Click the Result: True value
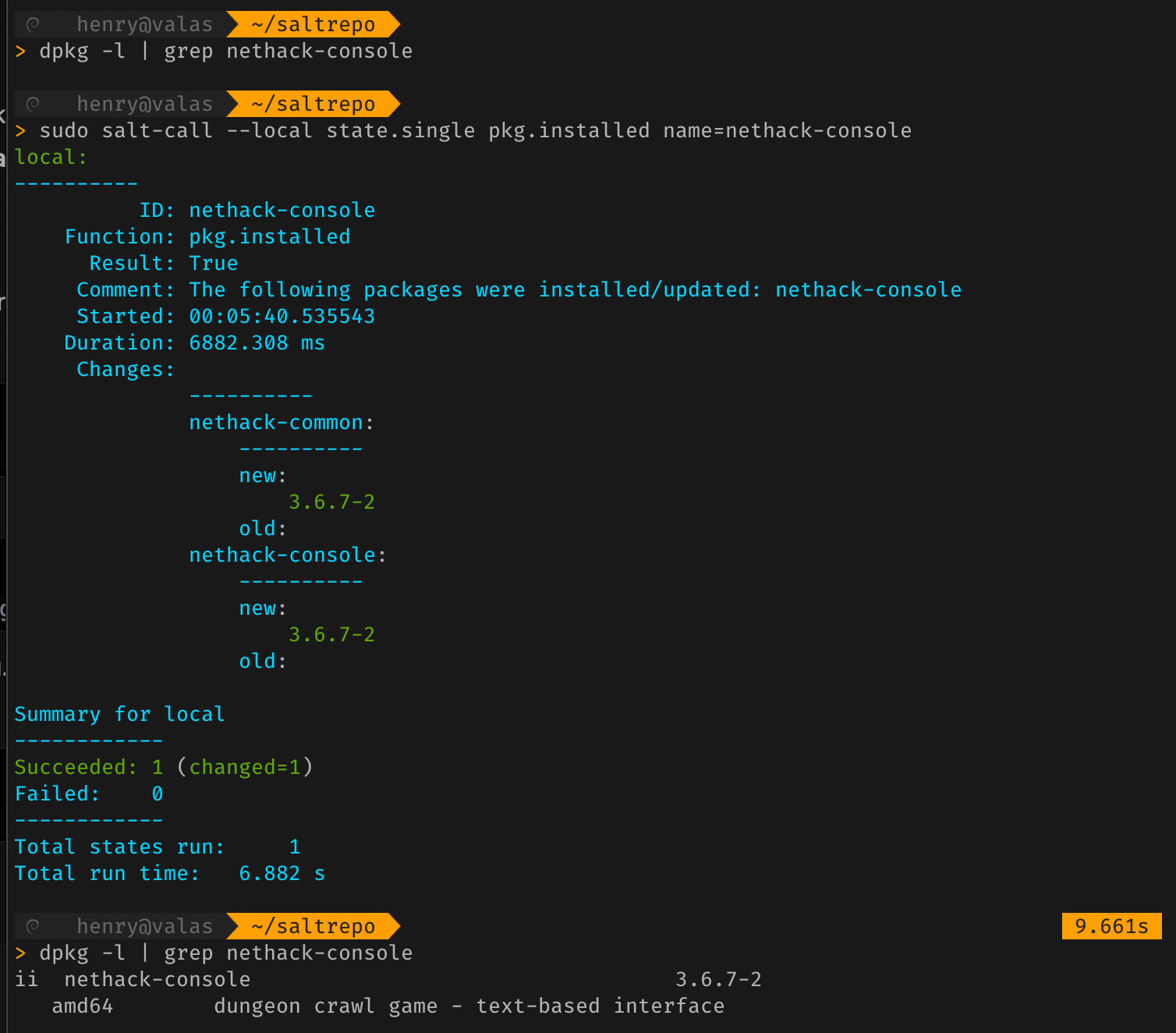This screenshot has height=1033, width=1176. (x=213, y=264)
